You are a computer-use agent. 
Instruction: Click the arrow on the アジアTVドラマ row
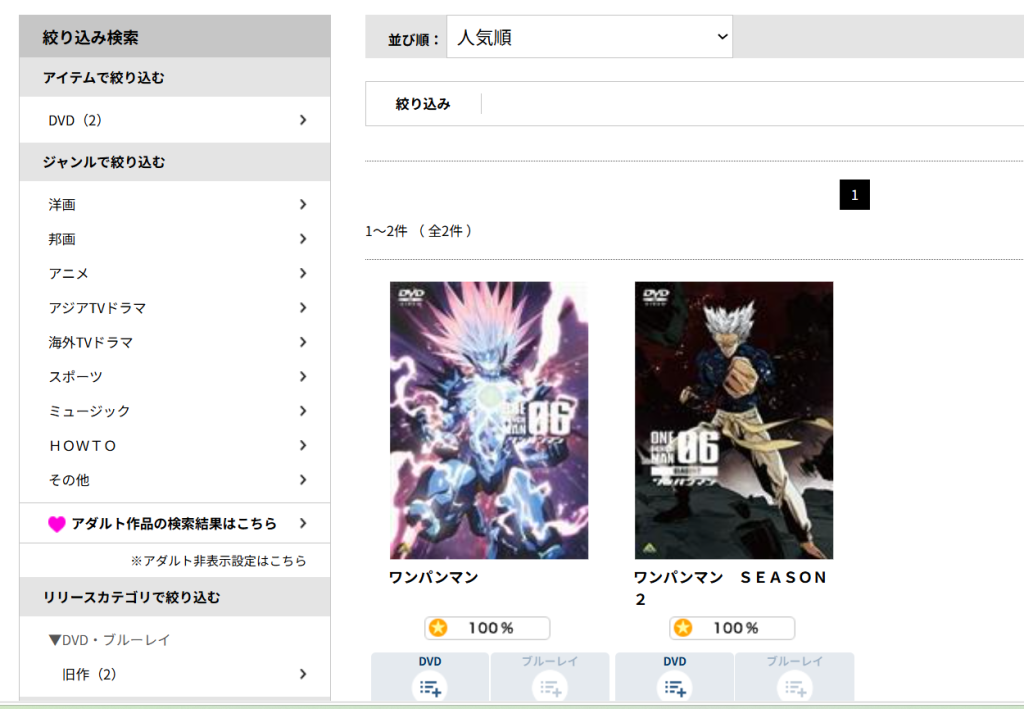coord(303,307)
